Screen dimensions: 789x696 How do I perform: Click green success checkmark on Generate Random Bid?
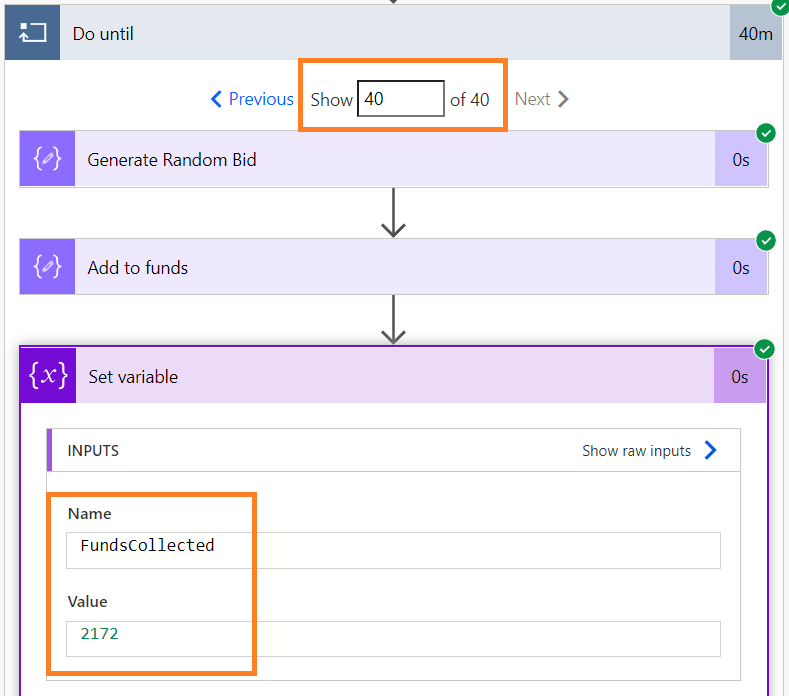766,133
